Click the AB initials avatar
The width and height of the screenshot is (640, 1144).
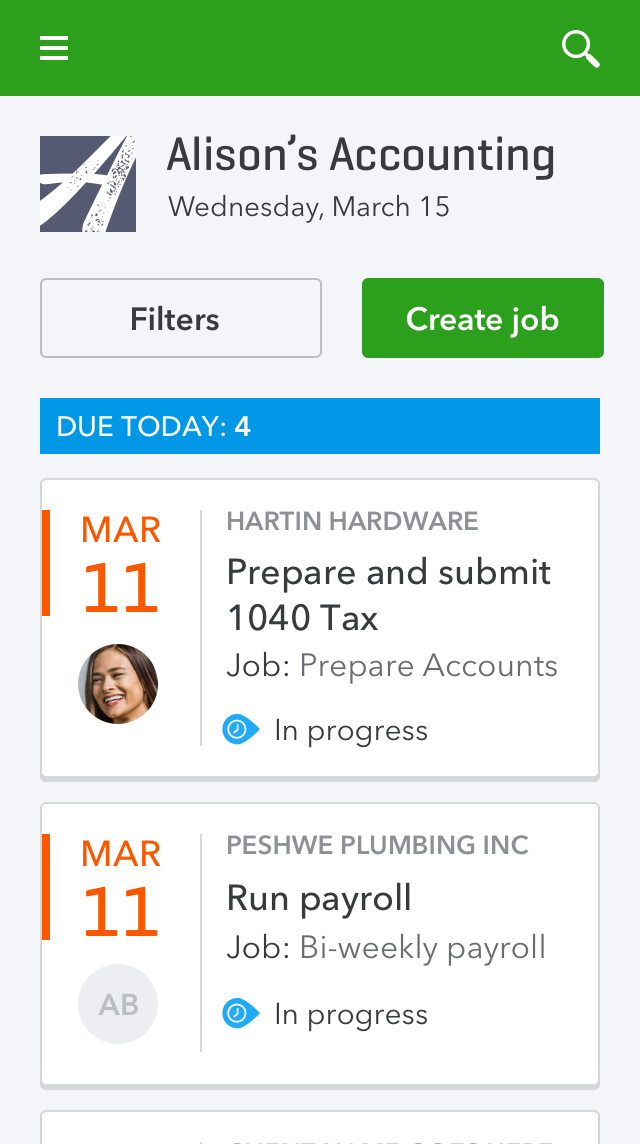(118, 1004)
